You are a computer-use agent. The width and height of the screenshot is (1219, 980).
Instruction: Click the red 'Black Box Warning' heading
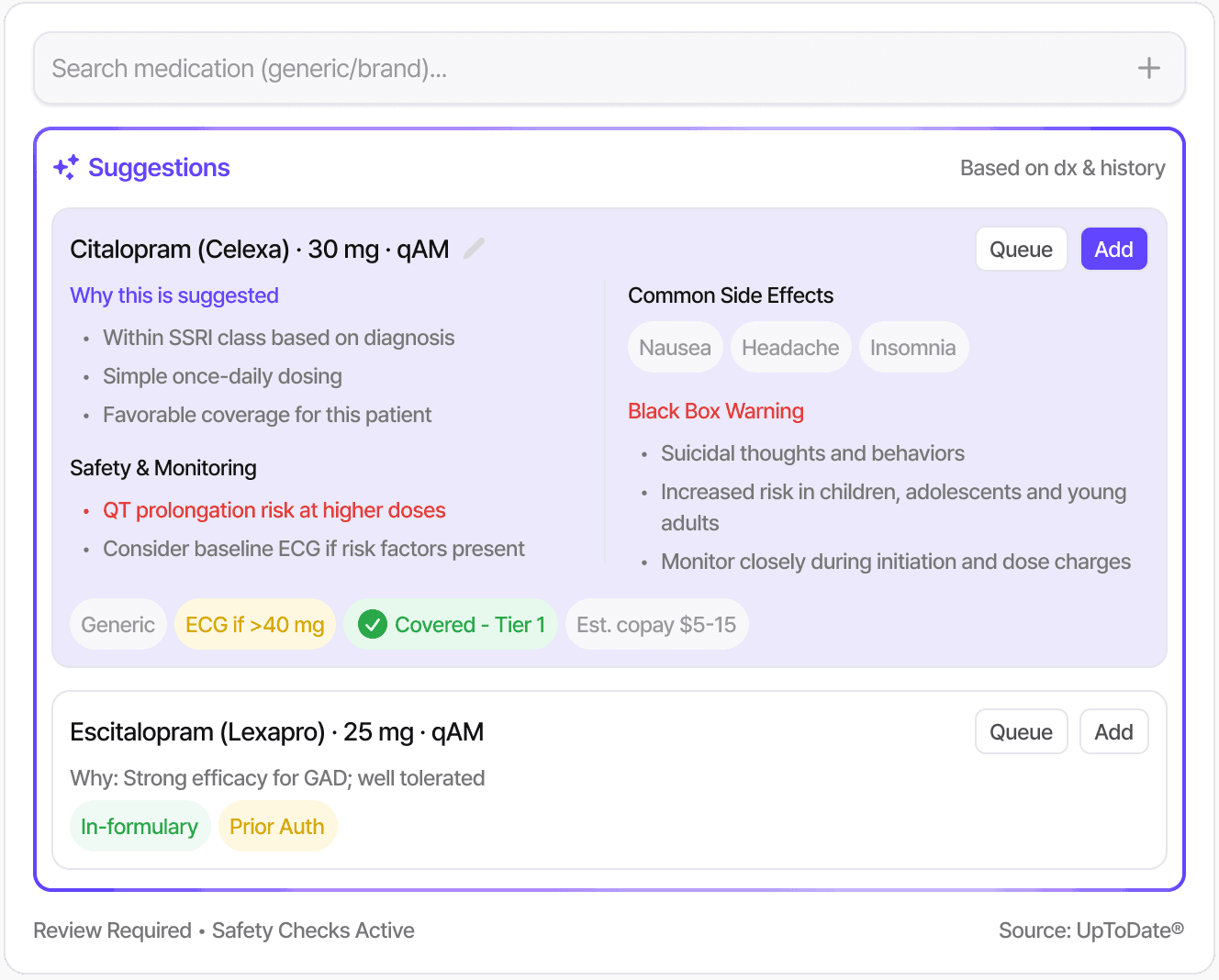tap(716, 411)
